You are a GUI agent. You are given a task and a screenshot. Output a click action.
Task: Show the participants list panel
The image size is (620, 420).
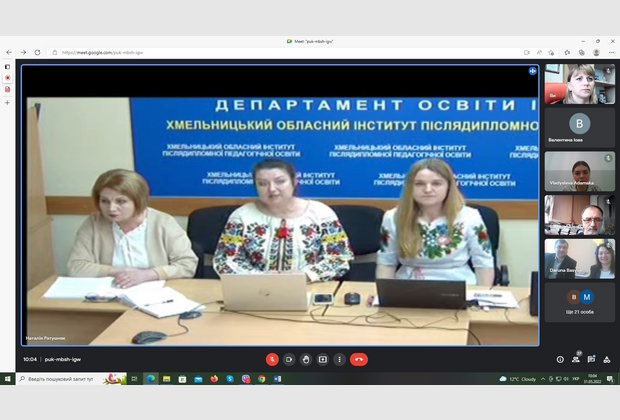pos(576,359)
